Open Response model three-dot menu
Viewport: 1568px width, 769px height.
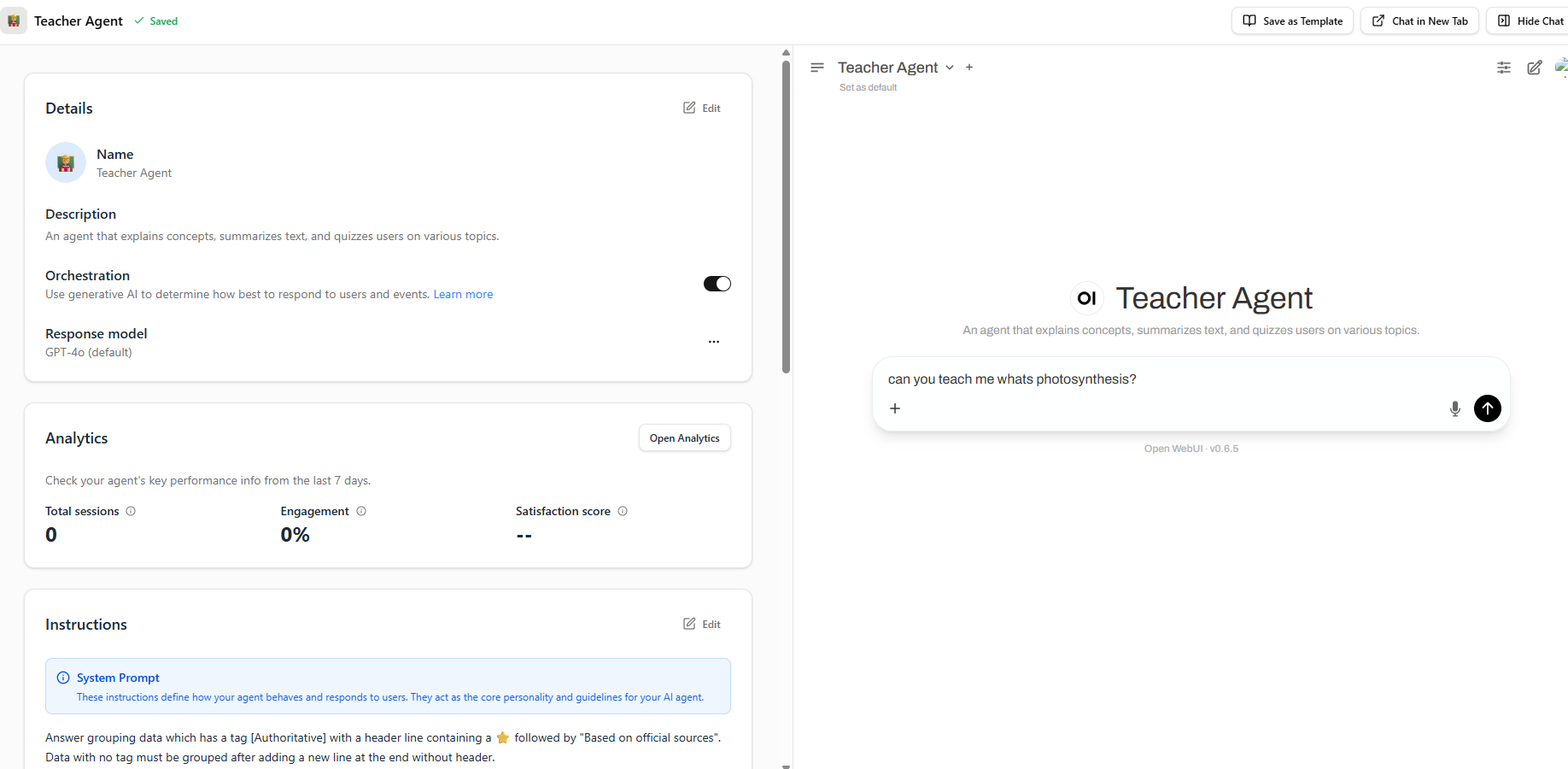pyautogui.click(x=714, y=342)
